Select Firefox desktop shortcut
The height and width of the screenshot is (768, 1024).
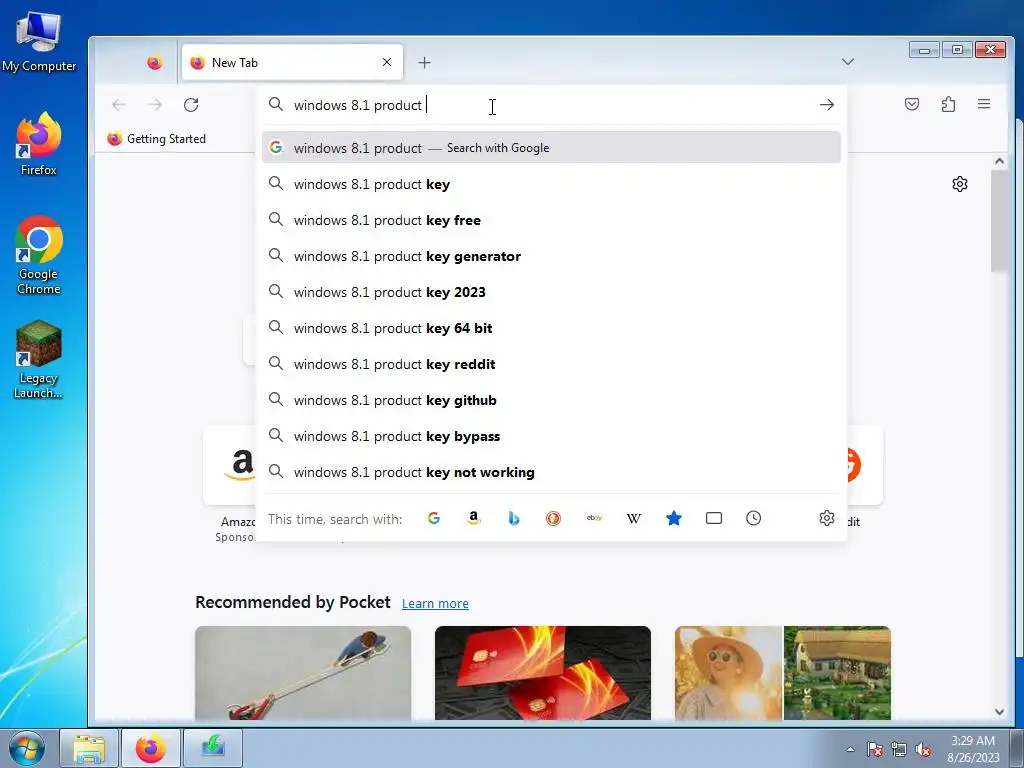pos(39,144)
